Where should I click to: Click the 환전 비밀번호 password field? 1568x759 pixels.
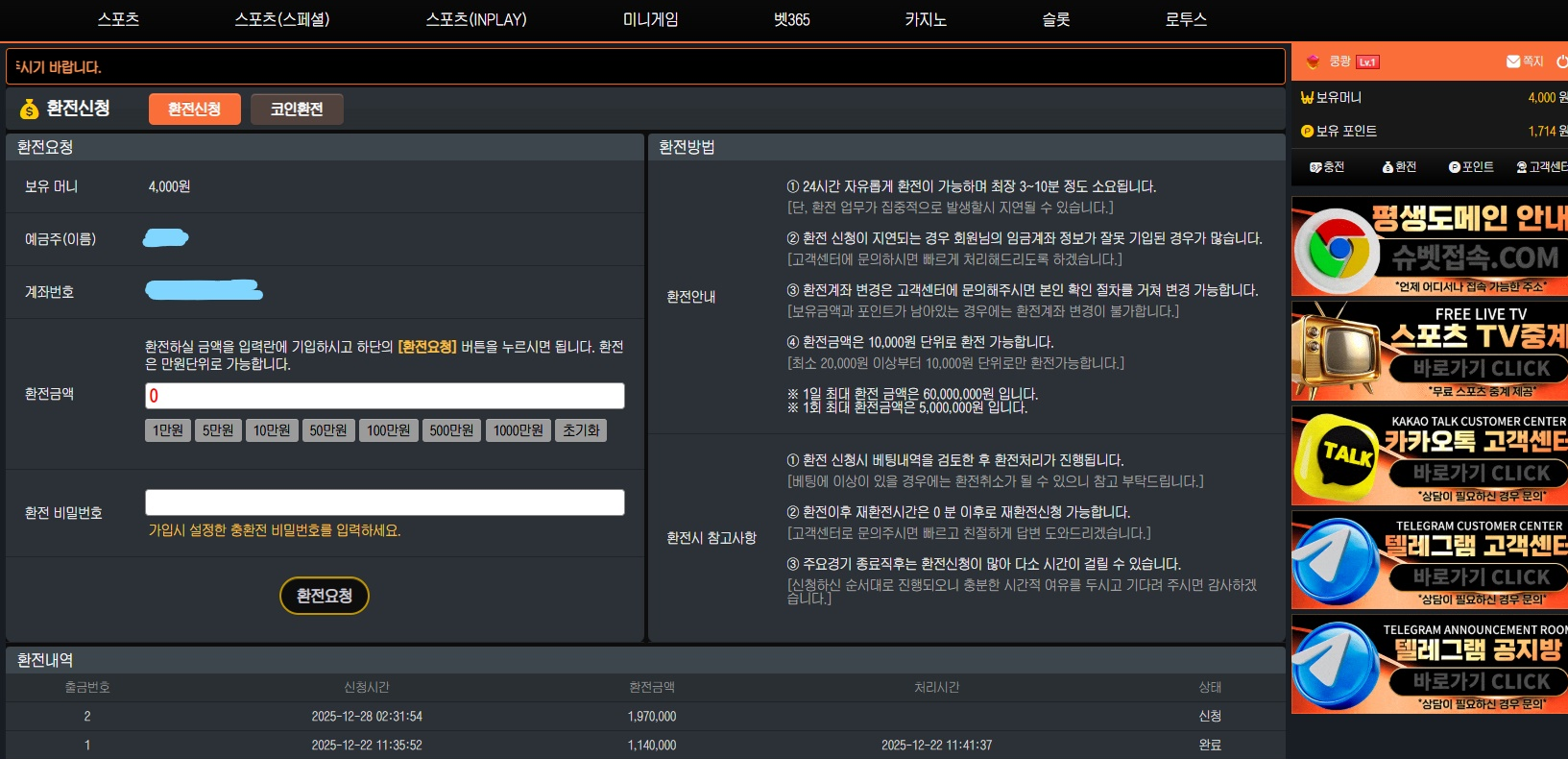point(384,502)
